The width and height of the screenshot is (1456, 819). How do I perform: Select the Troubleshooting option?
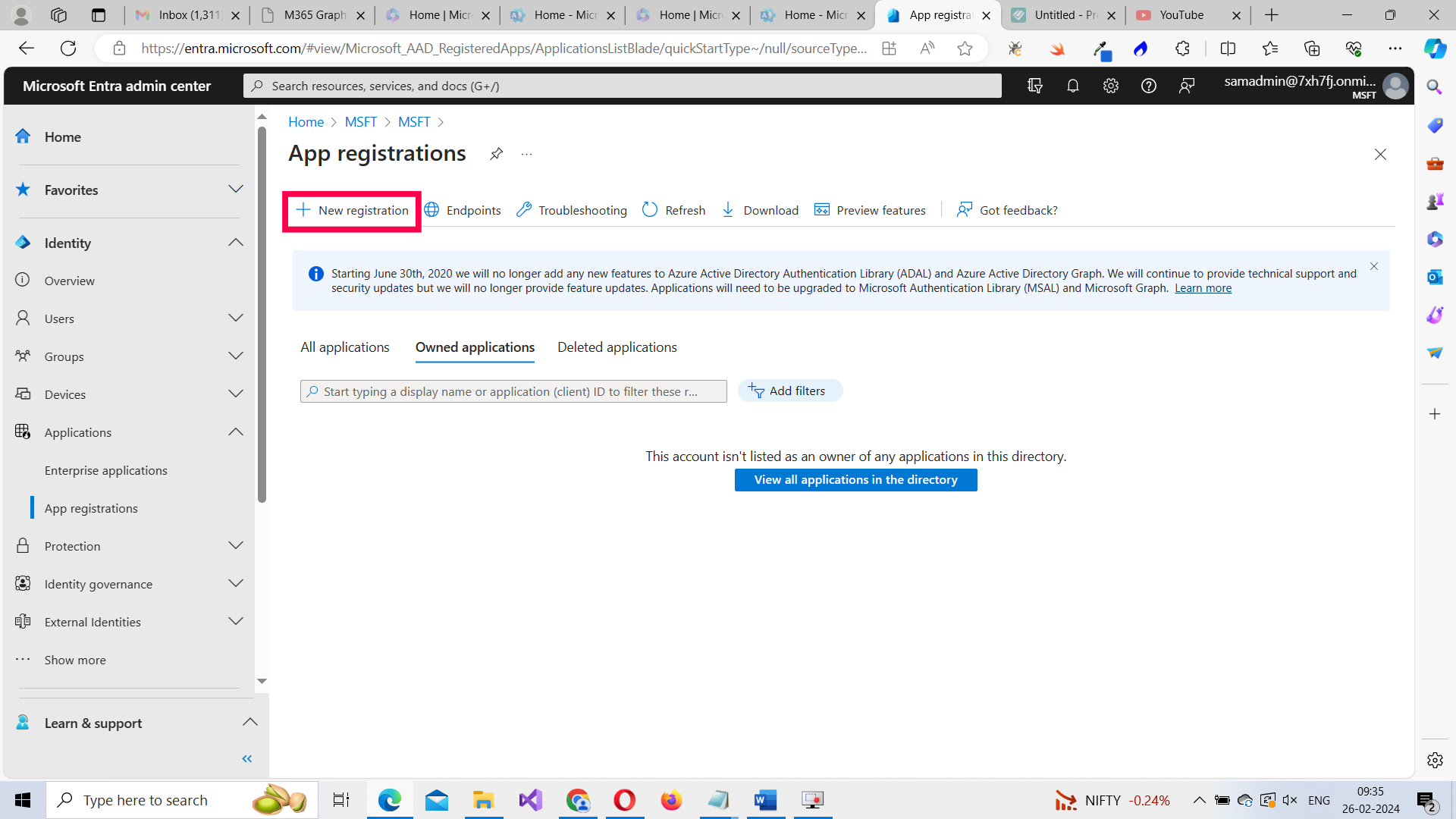(571, 210)
